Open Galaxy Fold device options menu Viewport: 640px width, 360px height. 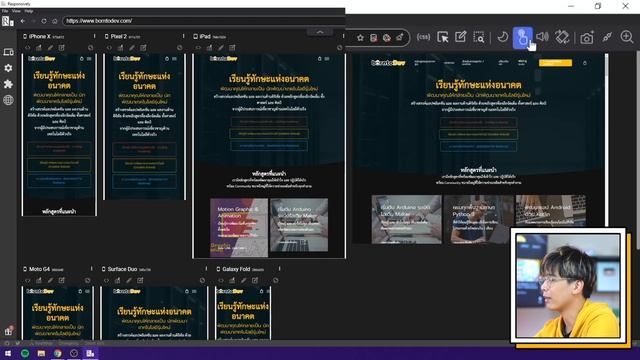279,269
